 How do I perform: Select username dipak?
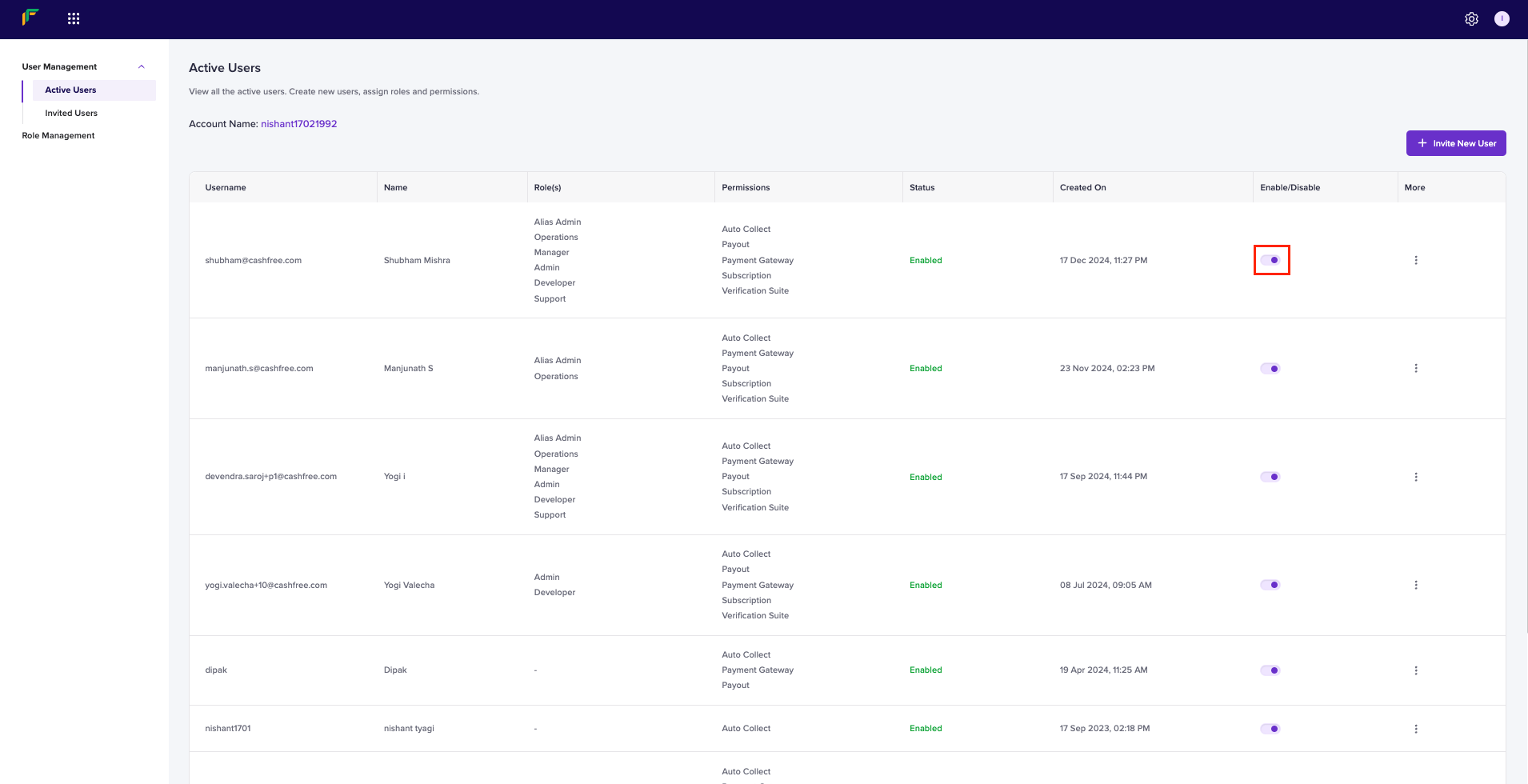(216, 670)
